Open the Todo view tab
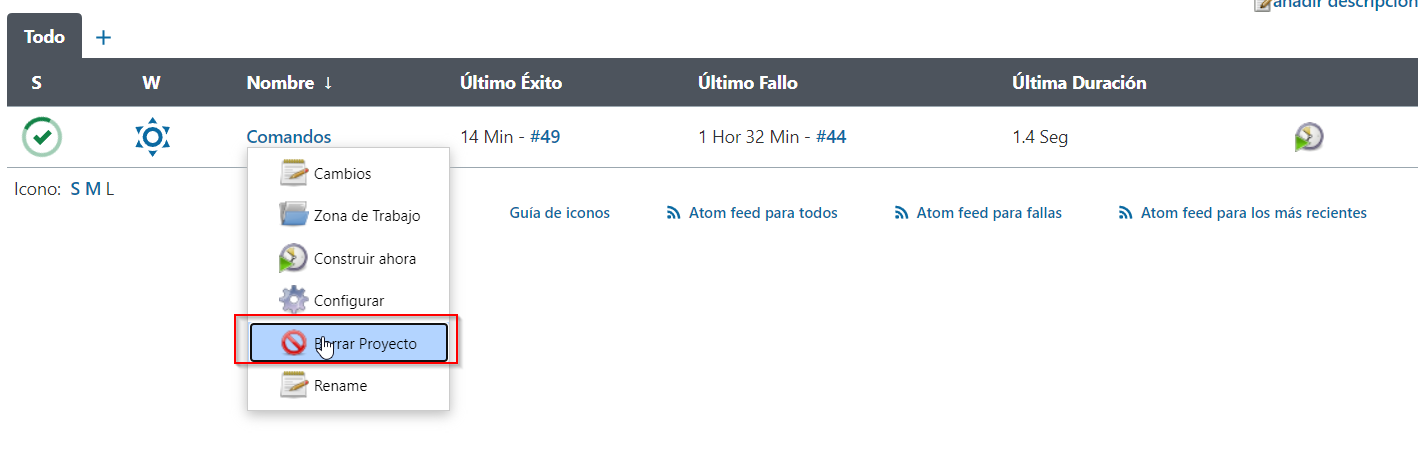The height and width of the screenshot is (449, 1422). pyautogui.click(x=44, y=37)
